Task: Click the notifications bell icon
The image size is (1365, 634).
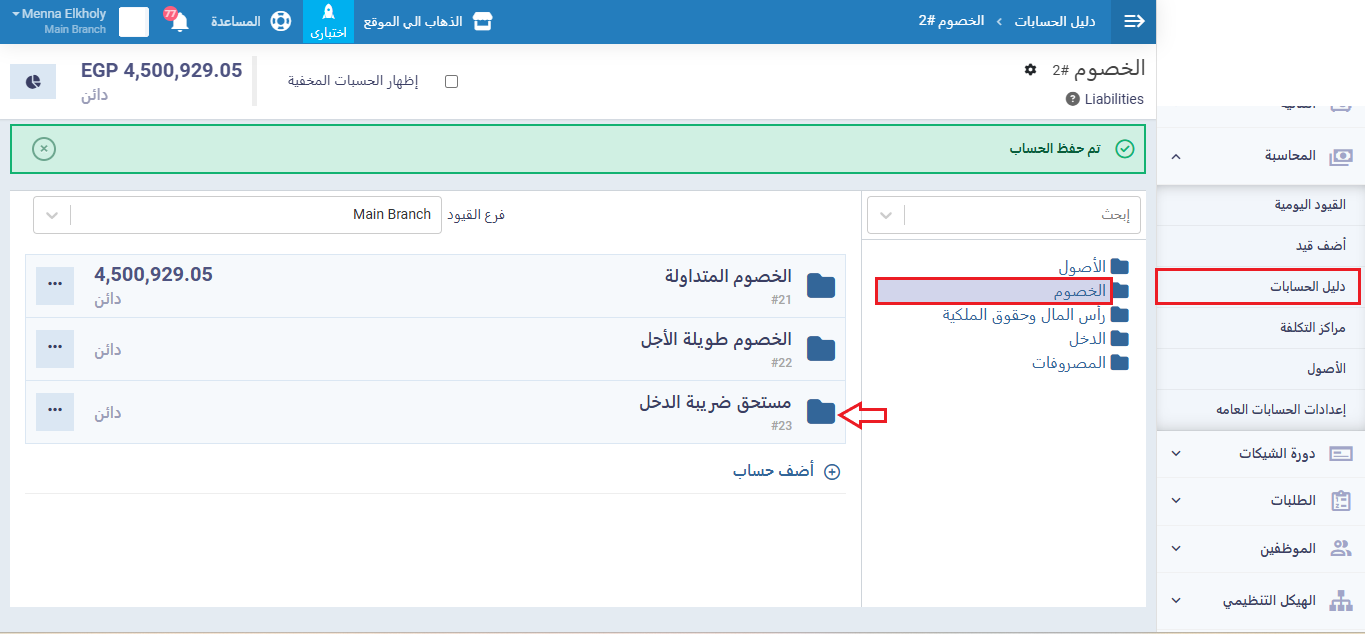Action: tap(180, 22)
